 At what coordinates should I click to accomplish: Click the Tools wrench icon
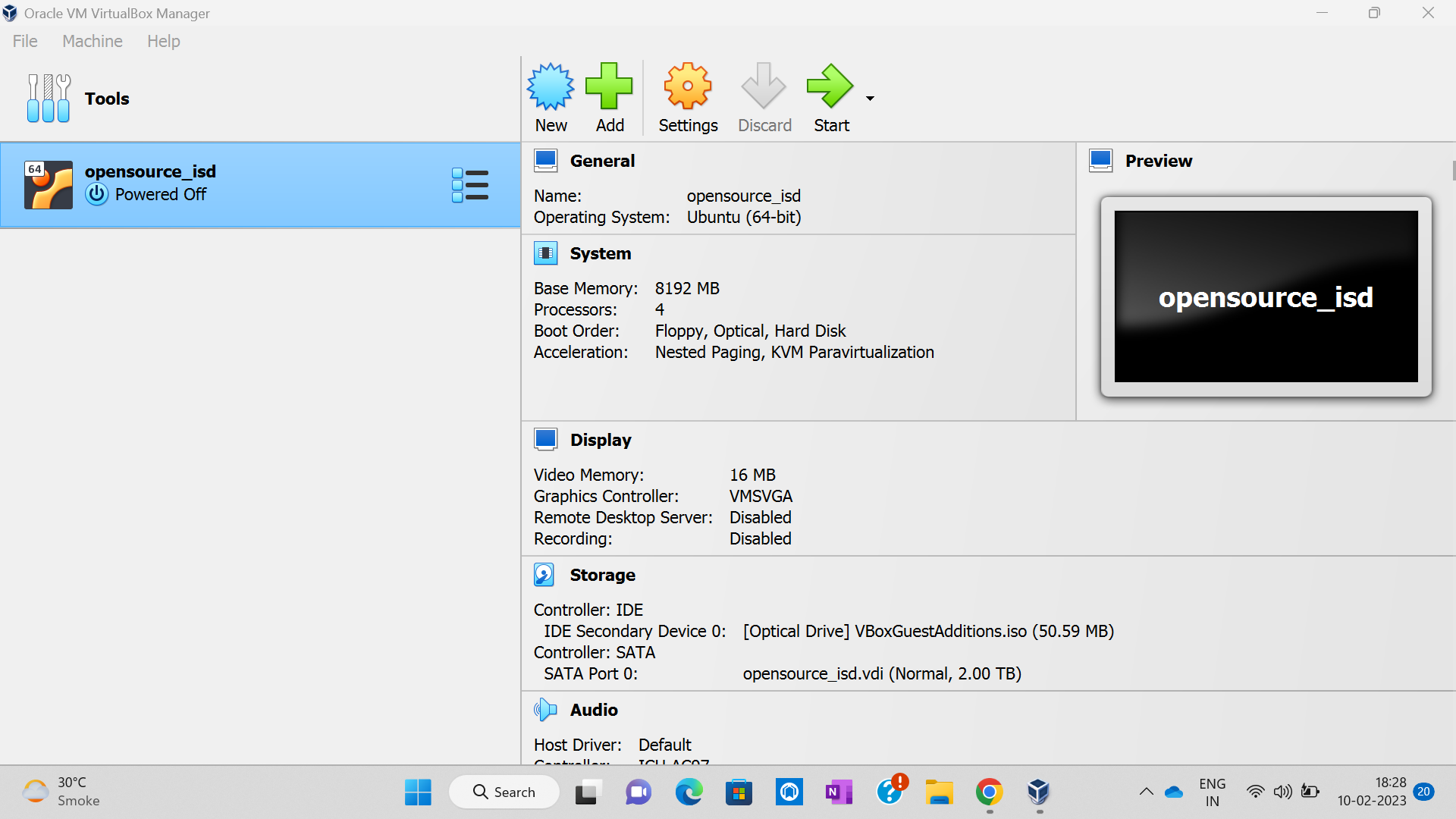pos(48,99)
